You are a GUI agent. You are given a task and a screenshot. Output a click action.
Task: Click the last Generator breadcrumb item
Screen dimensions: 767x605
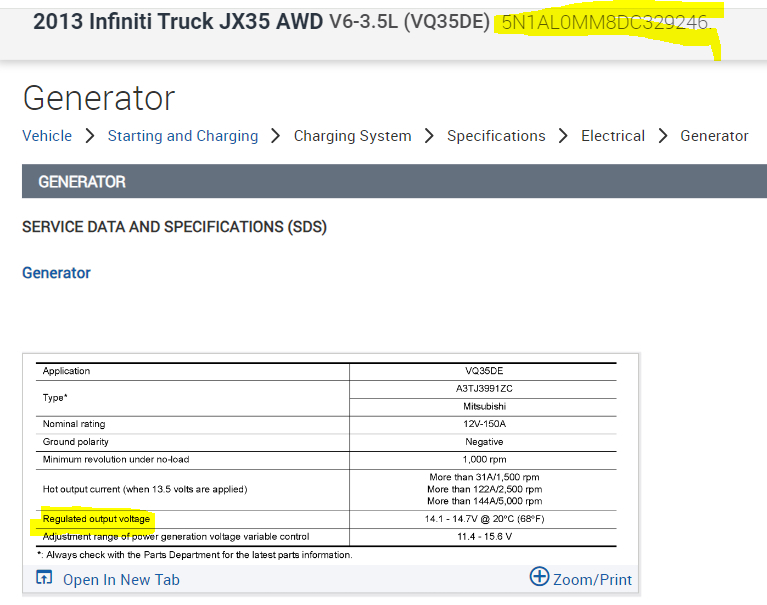pos(714,136)
